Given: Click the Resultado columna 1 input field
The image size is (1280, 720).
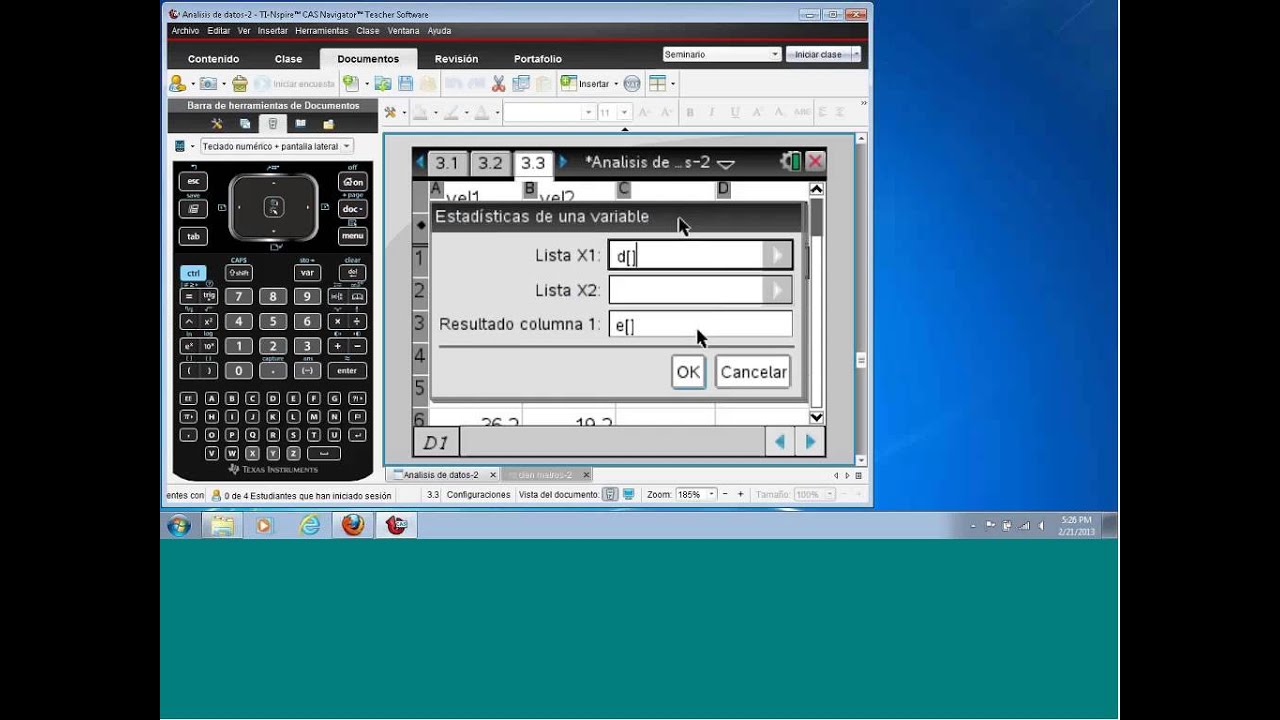Looking at the screenshot, I should coord(700,324).
